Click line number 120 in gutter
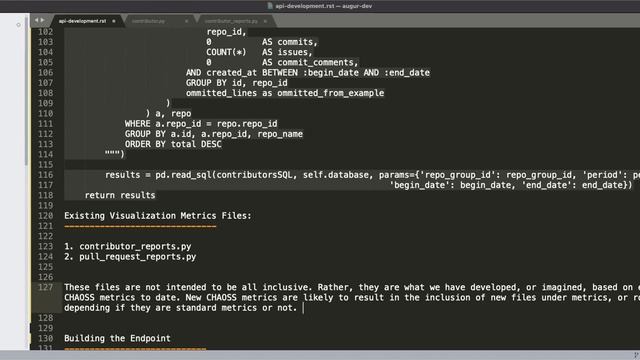 [45, 216]
